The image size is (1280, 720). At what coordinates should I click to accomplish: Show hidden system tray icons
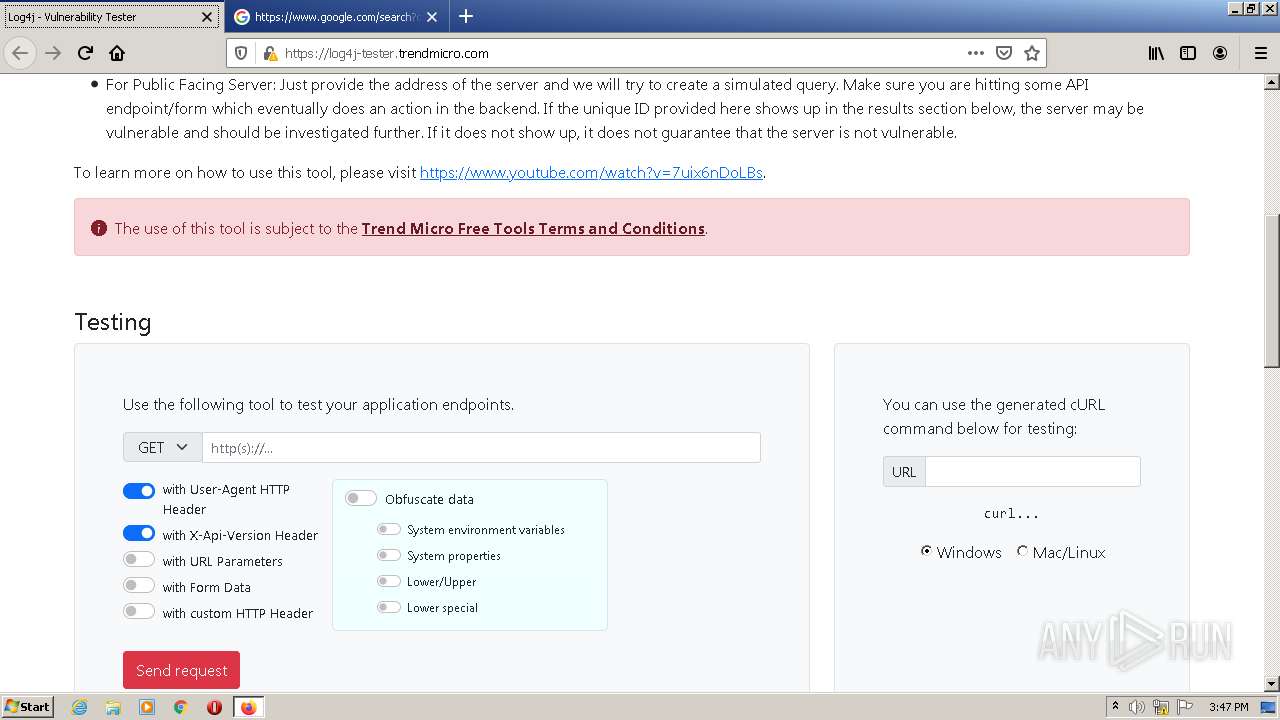tap(1115, 707)
